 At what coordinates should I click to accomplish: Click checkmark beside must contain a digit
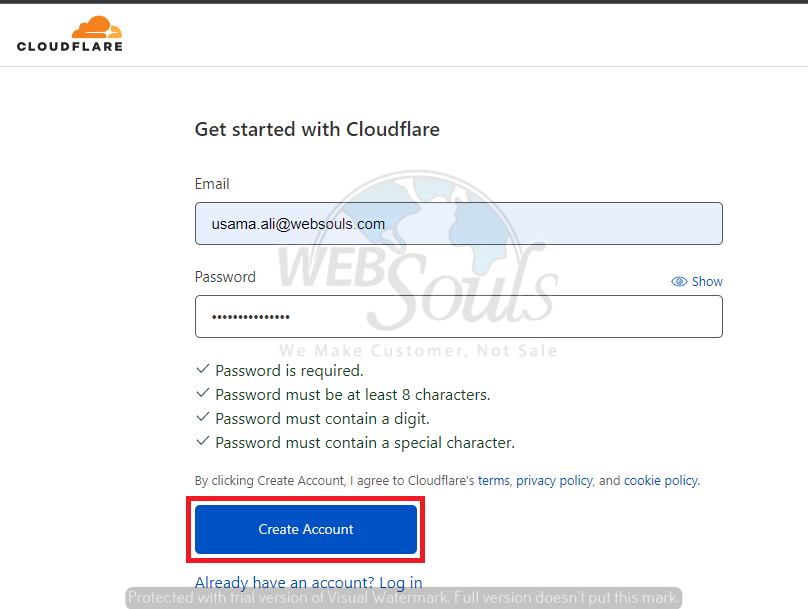203,417
